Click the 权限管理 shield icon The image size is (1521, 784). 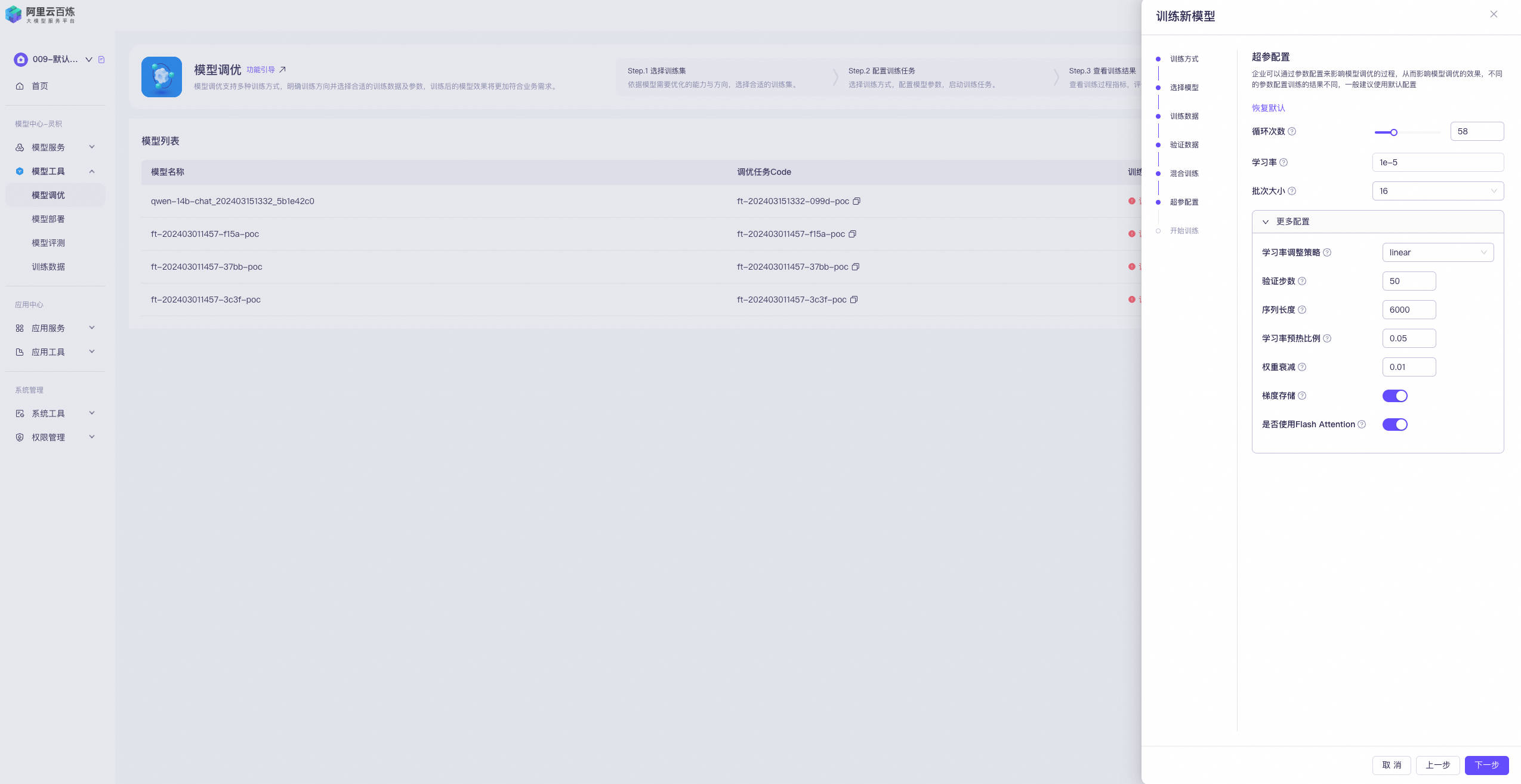pyautogui.click(x=20, y=437)
